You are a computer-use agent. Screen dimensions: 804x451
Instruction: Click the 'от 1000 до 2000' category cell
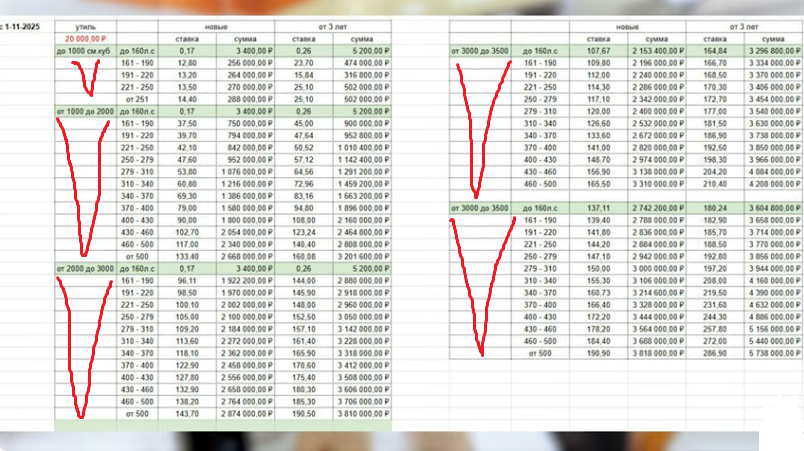86,111
